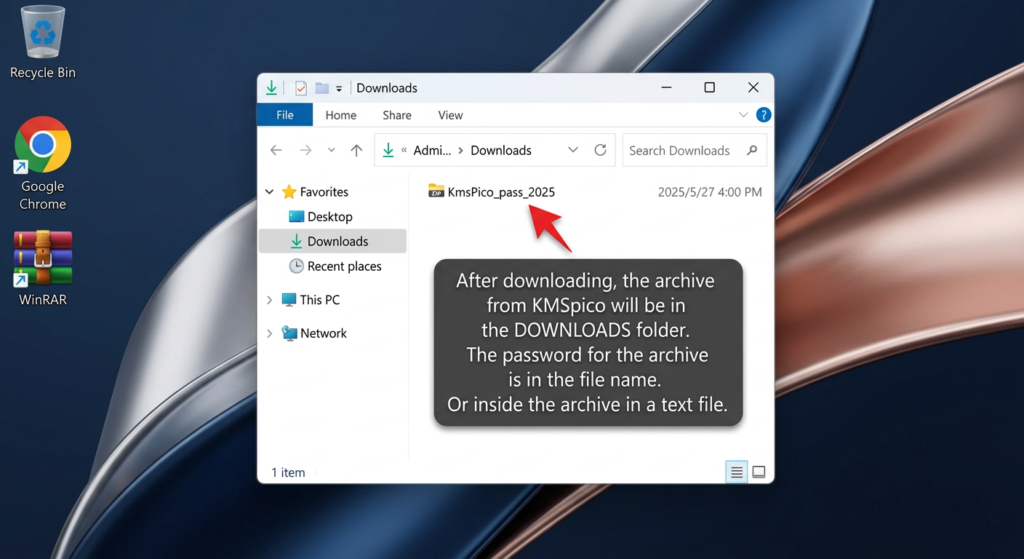
Task: Collapse the Favorites tree section
Action: [x=269, y=192]
